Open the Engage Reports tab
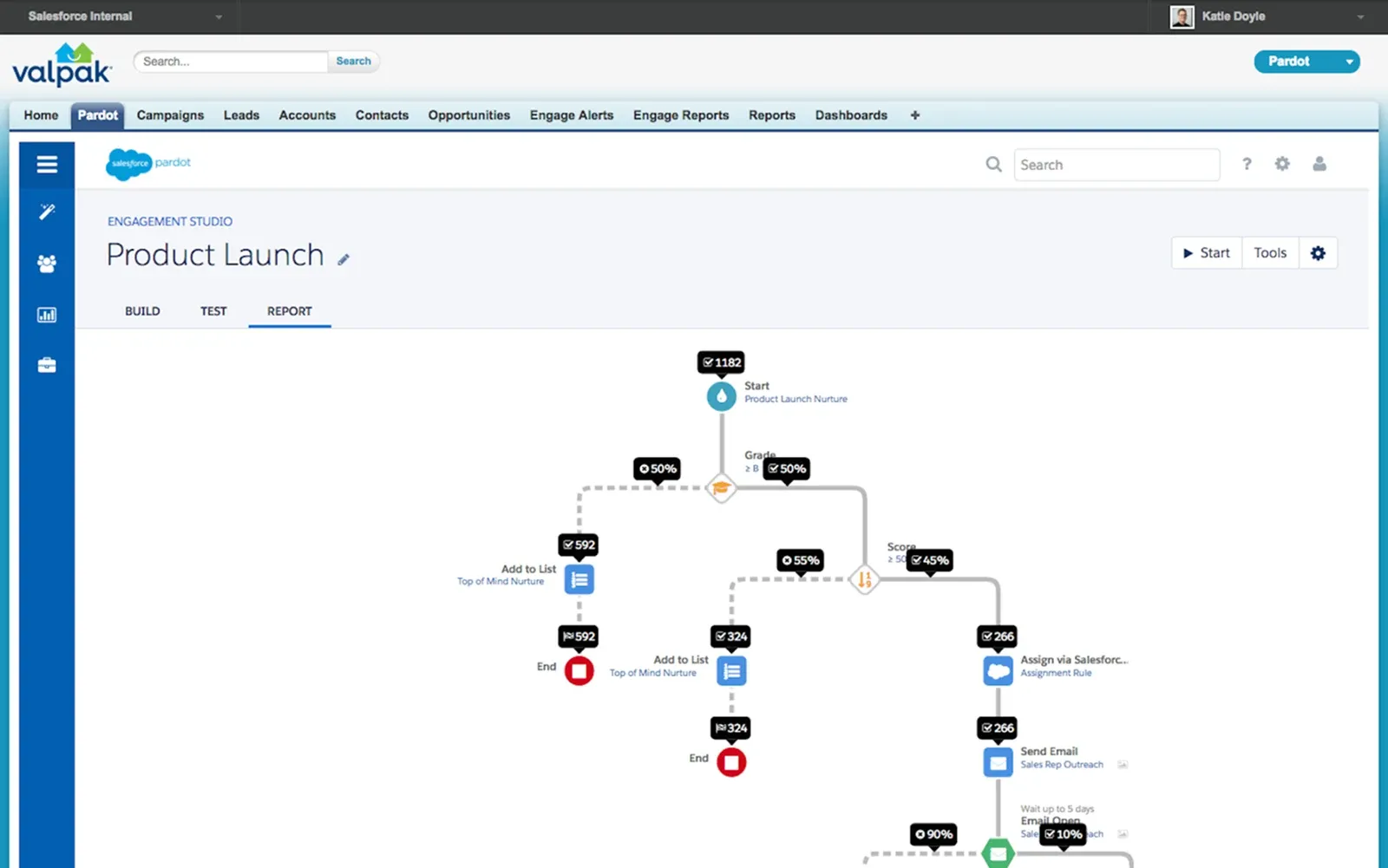The width and height of the screenshot is (1388, 868). pyautogui.click(x=681, y=115)
